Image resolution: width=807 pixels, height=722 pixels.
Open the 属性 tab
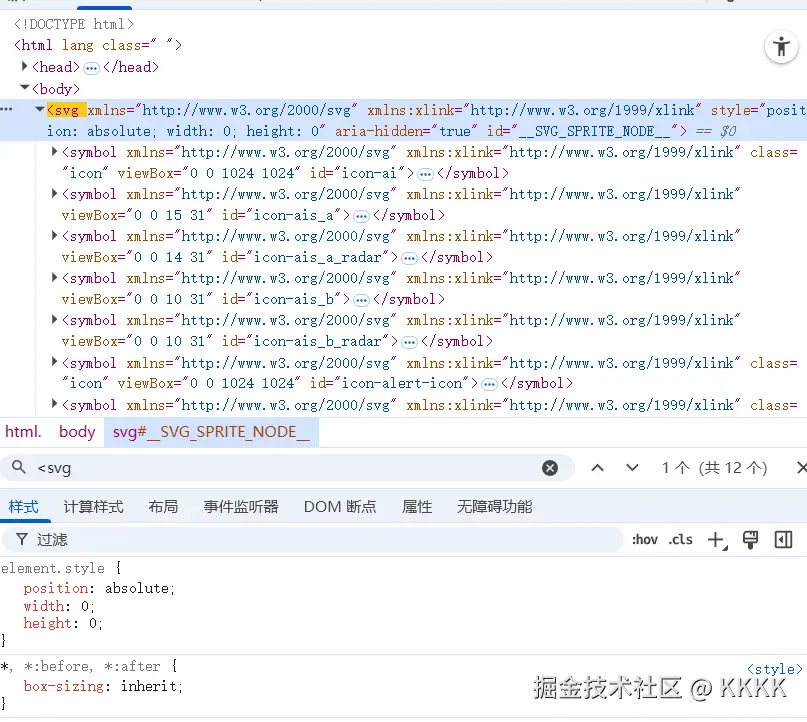(x=417, y=507)
